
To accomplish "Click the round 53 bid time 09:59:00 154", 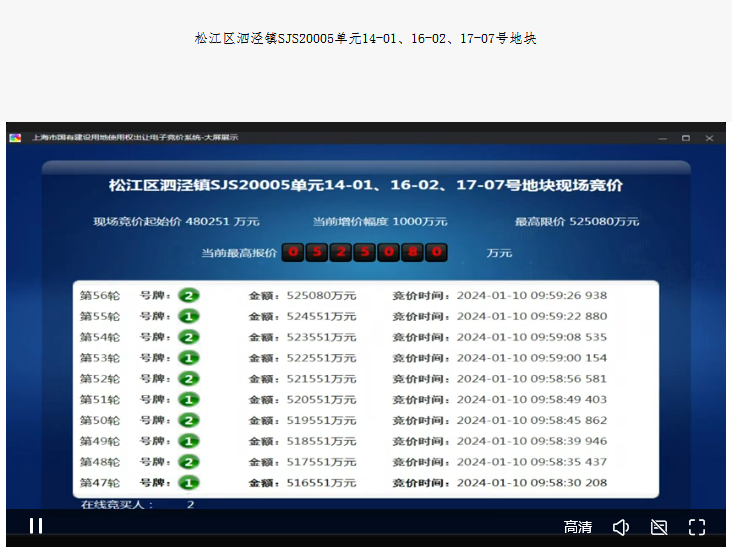I will tap(531, 358).
